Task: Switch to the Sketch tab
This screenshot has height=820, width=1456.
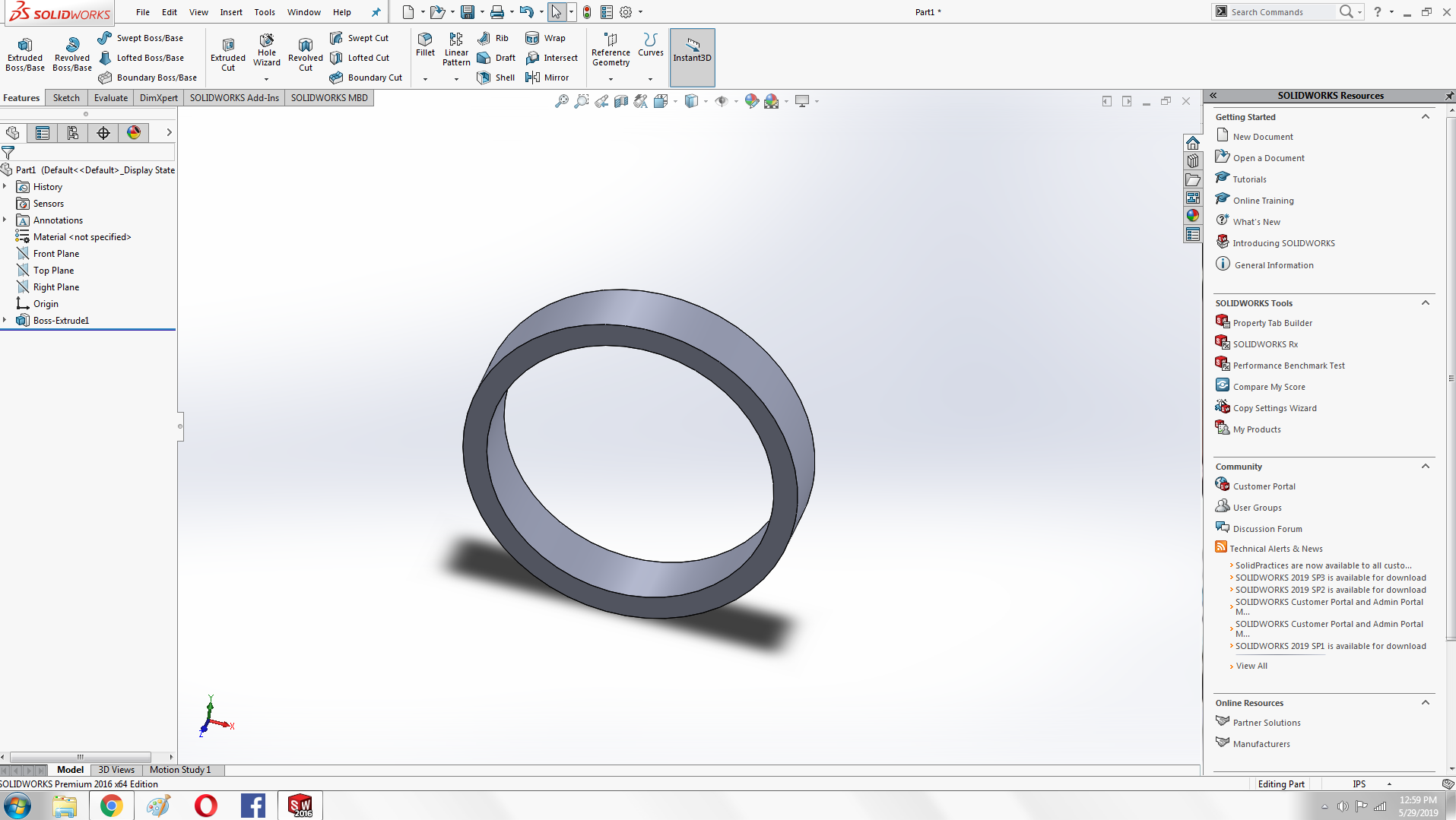Action: coord(66,98)
